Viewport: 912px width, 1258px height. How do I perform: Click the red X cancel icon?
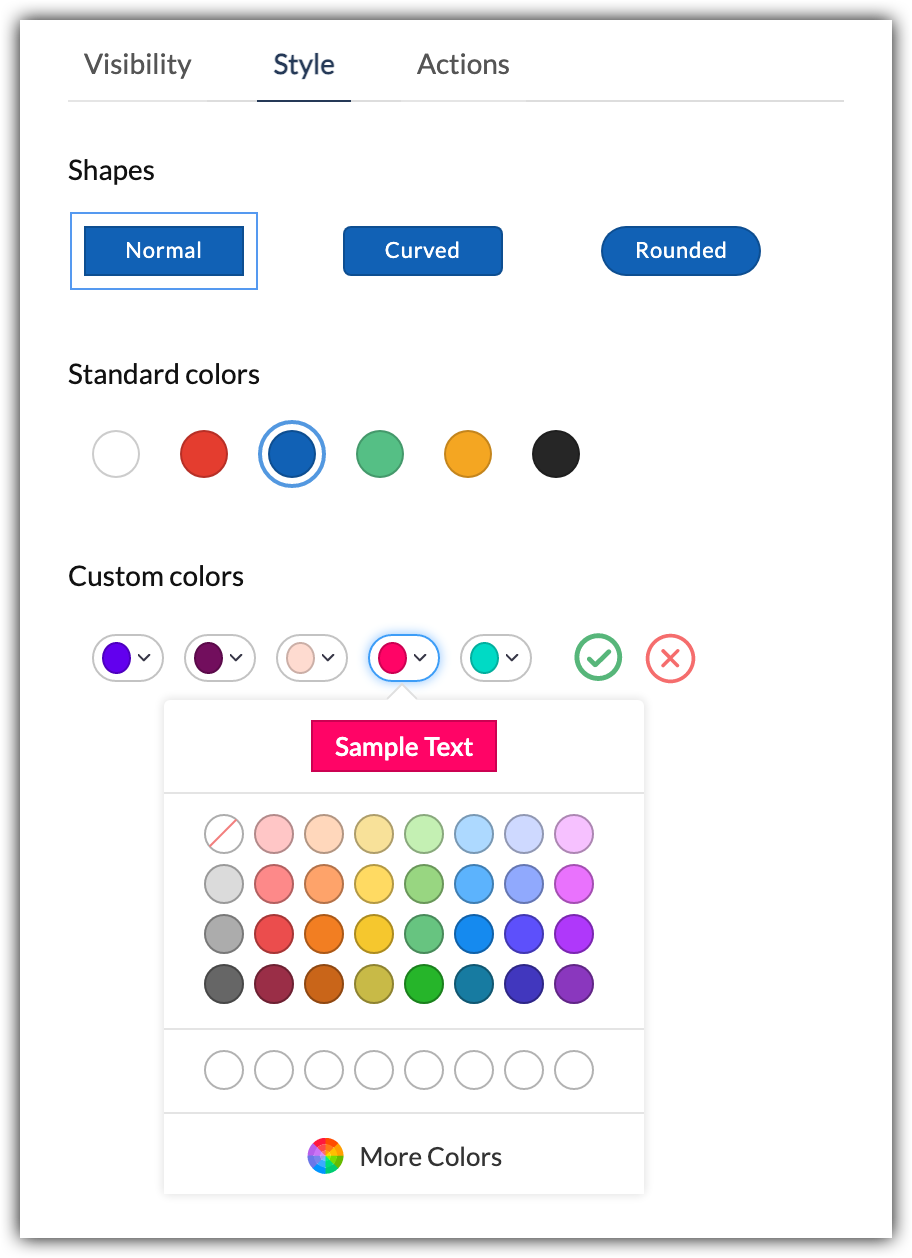tap(670, 658)
